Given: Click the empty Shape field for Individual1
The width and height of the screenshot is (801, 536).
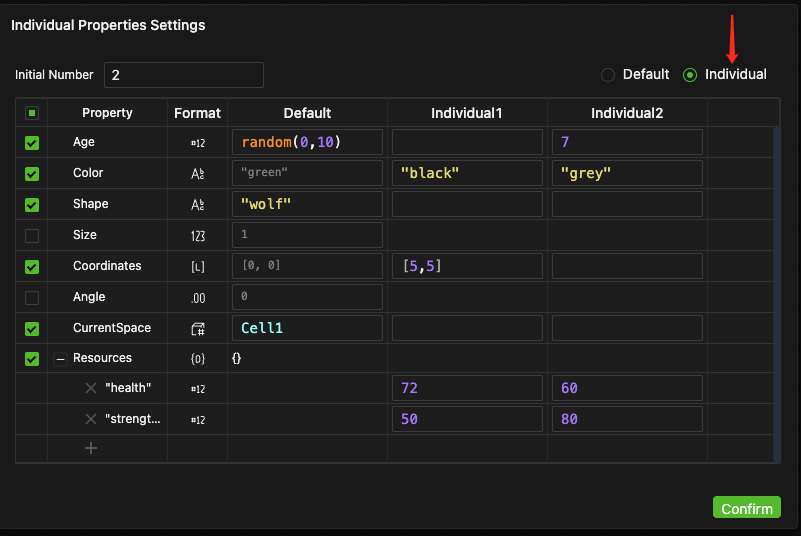Looking at the screenshot, I should click(467, 204).
